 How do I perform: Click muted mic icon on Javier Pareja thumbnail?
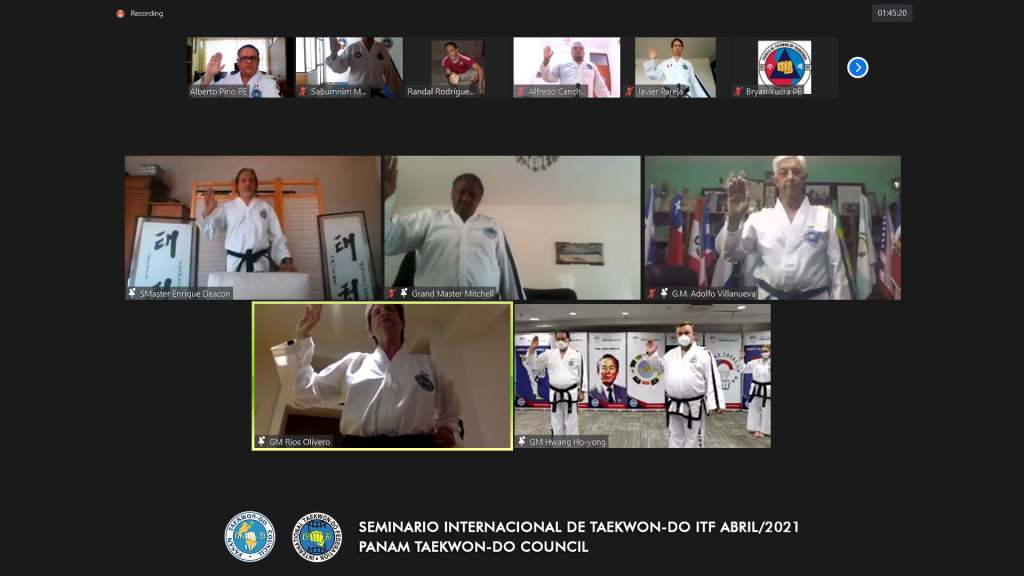pos(629,91)
